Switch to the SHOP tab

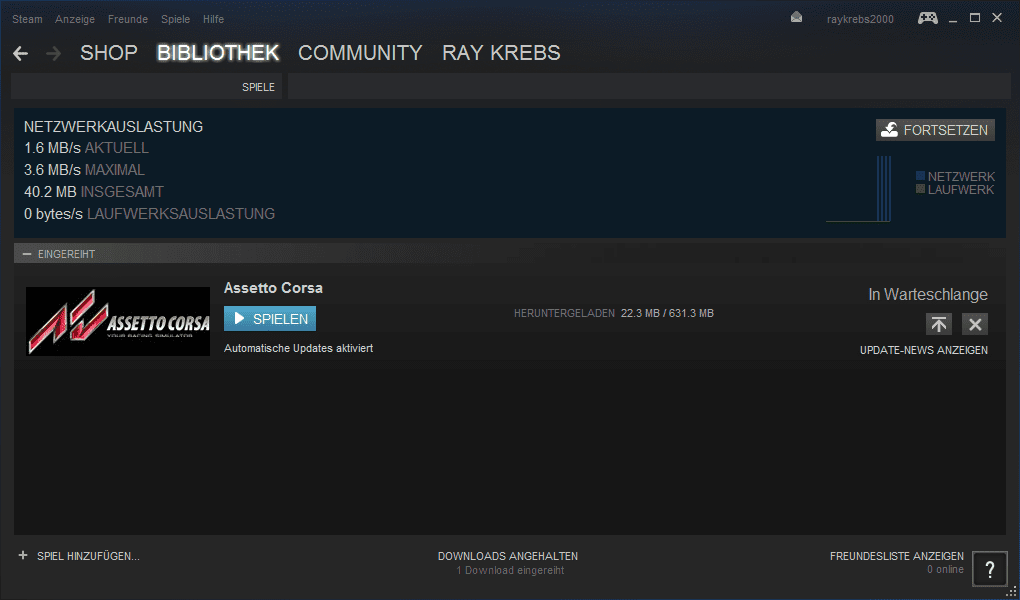109,53
